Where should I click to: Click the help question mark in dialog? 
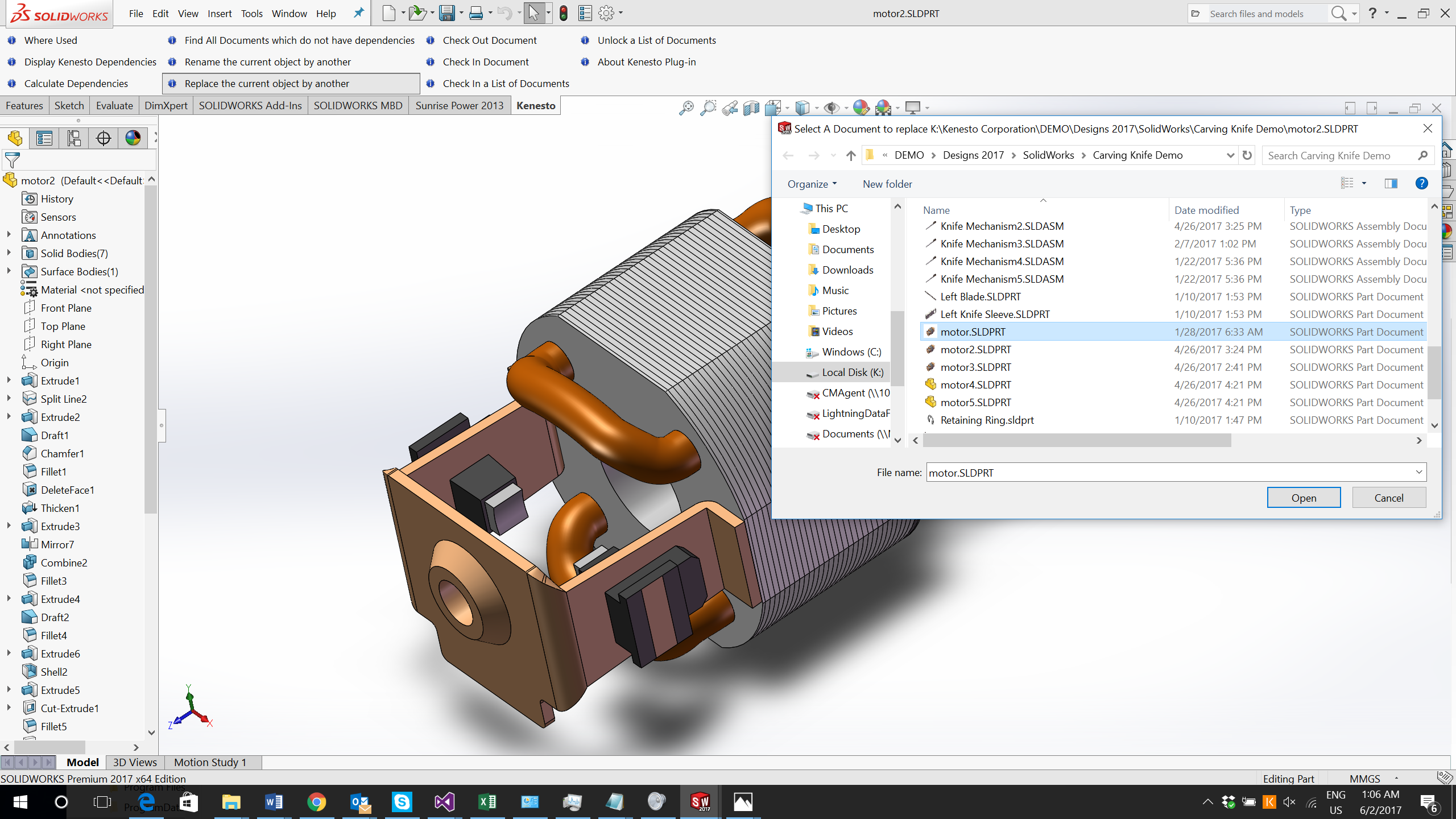[x=1421, y=183]
